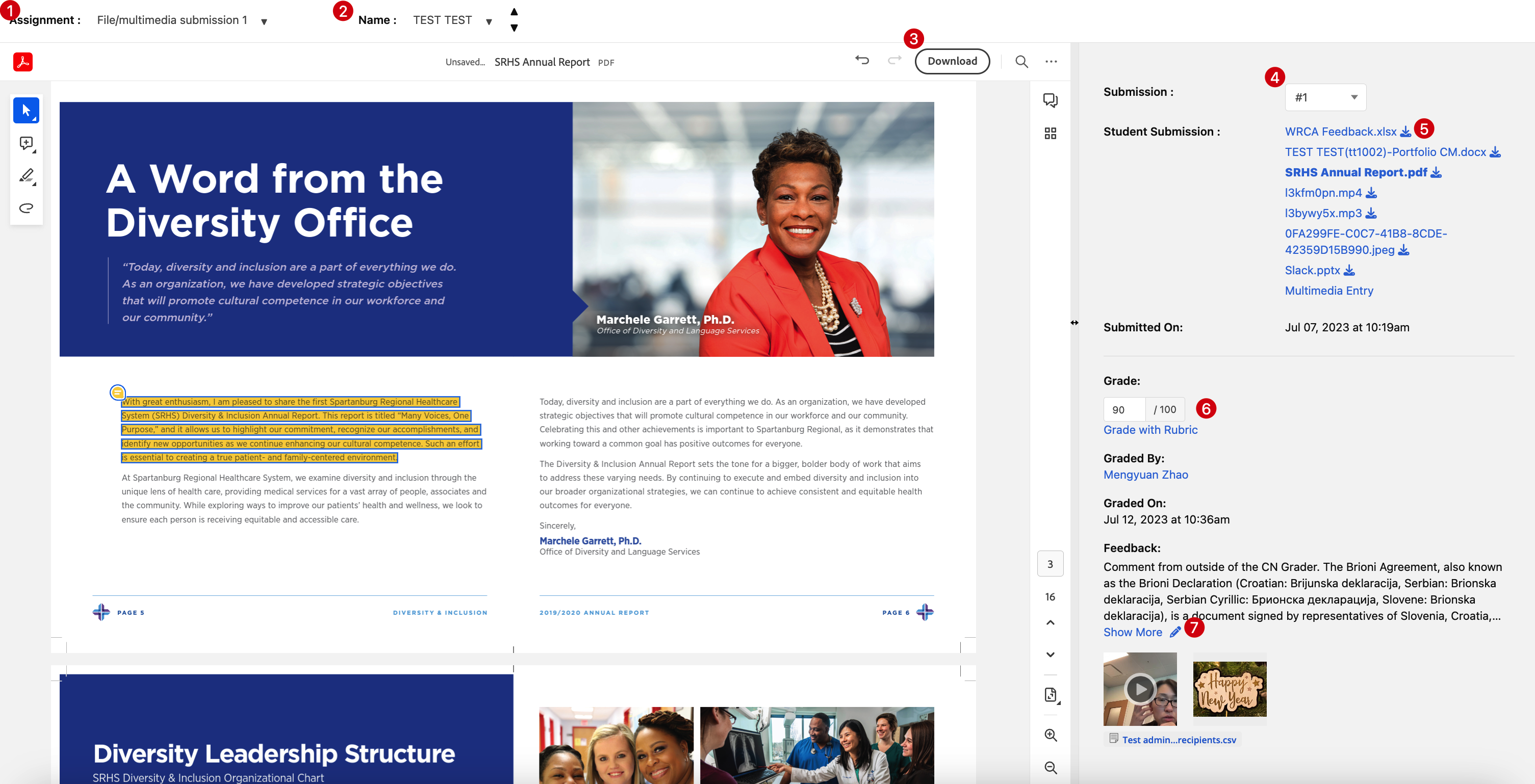Click Show More to expand feedback
Viewport: 1535px width, 784px height.
pyautogui.click(x=1132, y=632)
